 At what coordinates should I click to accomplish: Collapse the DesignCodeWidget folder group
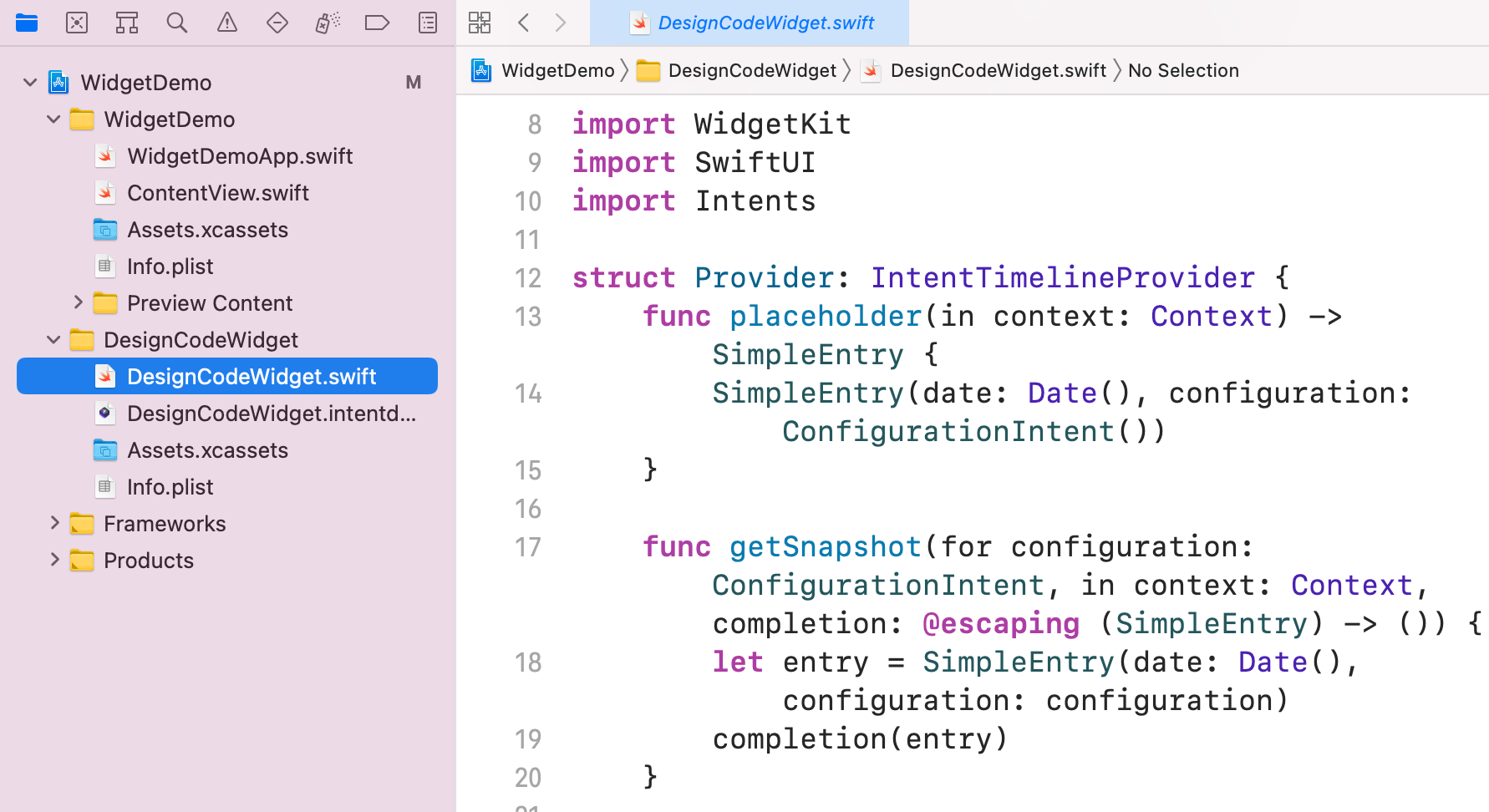53,340
